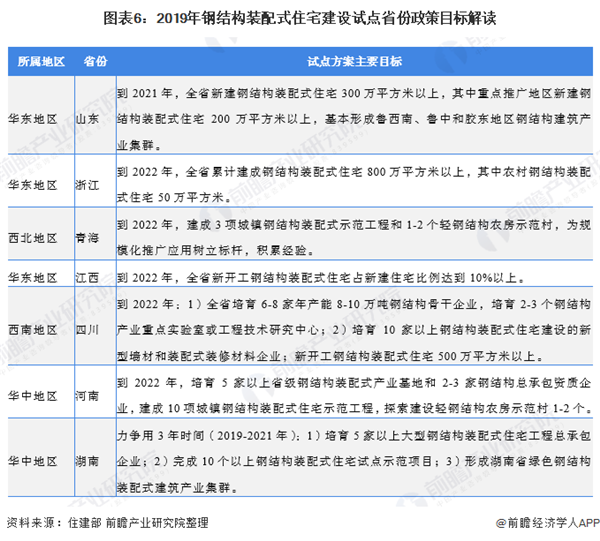The height and width of the screenshot is (541, 600).
Task: Click the '省份' column header
Action: tap(95, 61)
